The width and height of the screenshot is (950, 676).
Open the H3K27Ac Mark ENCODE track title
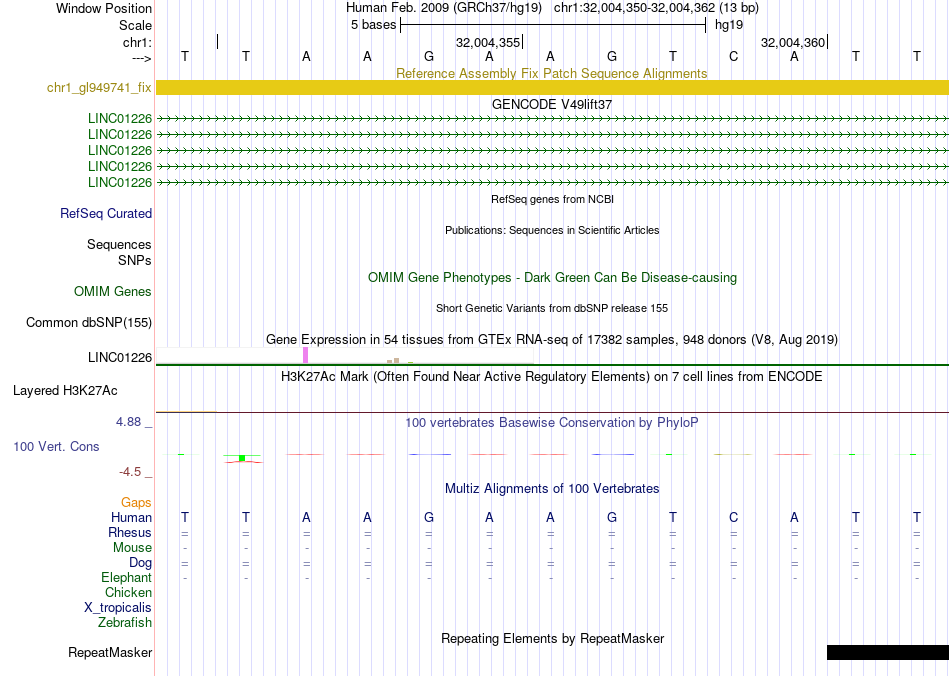point(552,377)
